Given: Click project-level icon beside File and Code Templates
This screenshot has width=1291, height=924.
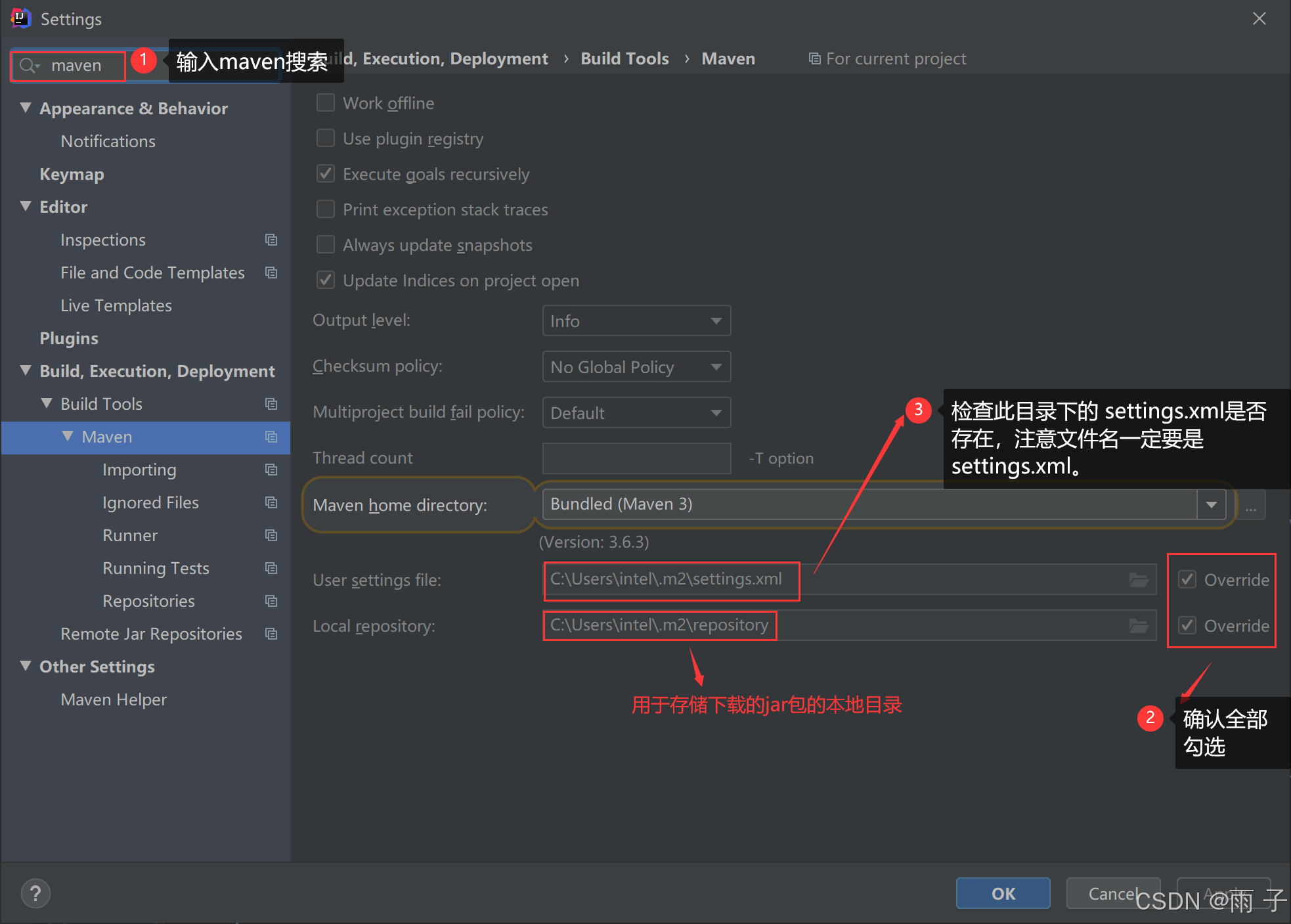Looking at the screenshot, I should tap(271, 273).
